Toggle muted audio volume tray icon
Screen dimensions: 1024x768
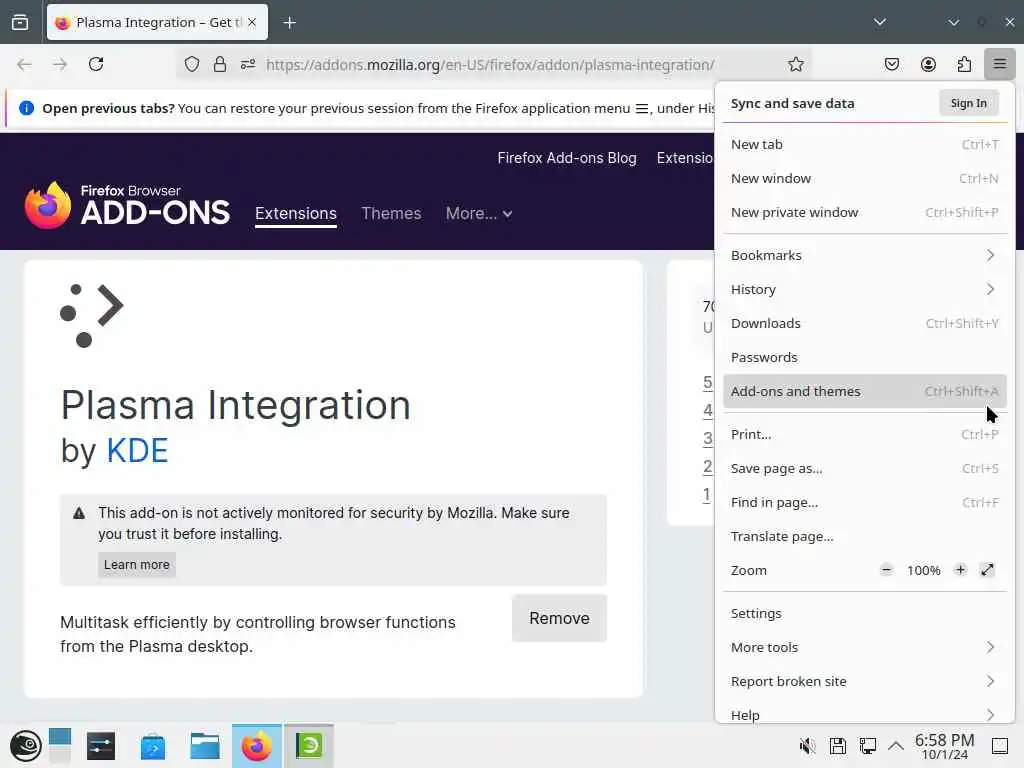[x=808, y=746]
